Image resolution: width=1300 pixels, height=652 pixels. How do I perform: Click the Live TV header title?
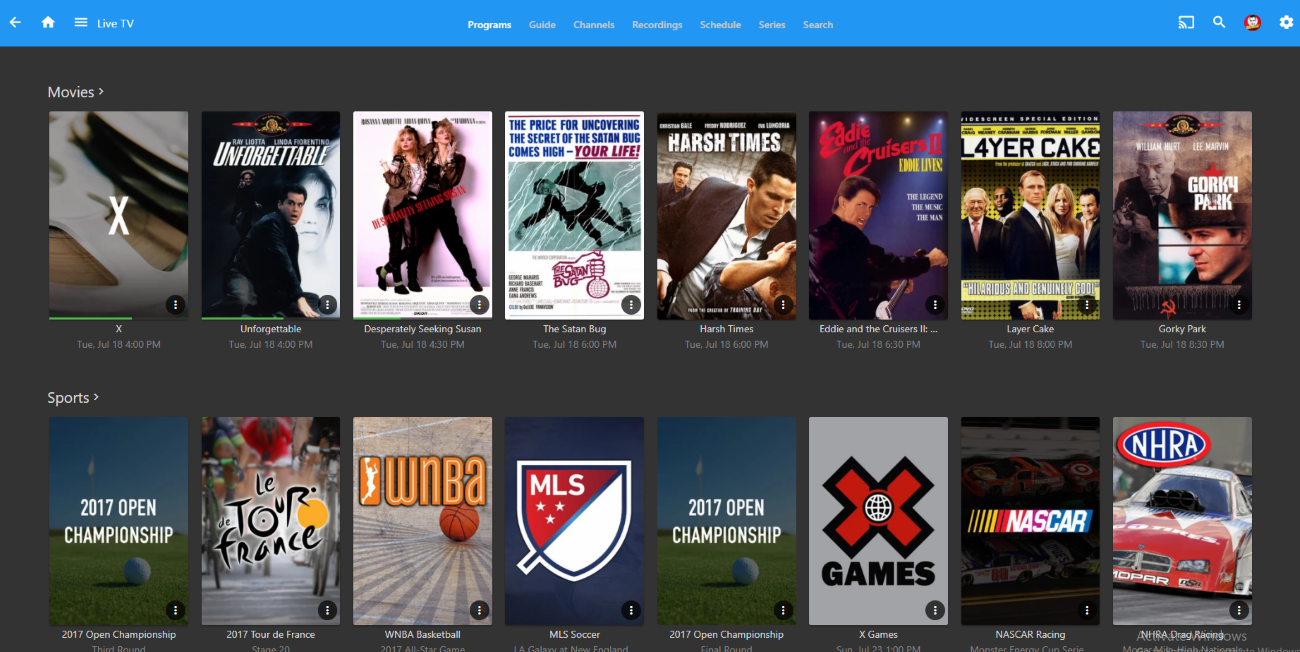click(115, 24)
